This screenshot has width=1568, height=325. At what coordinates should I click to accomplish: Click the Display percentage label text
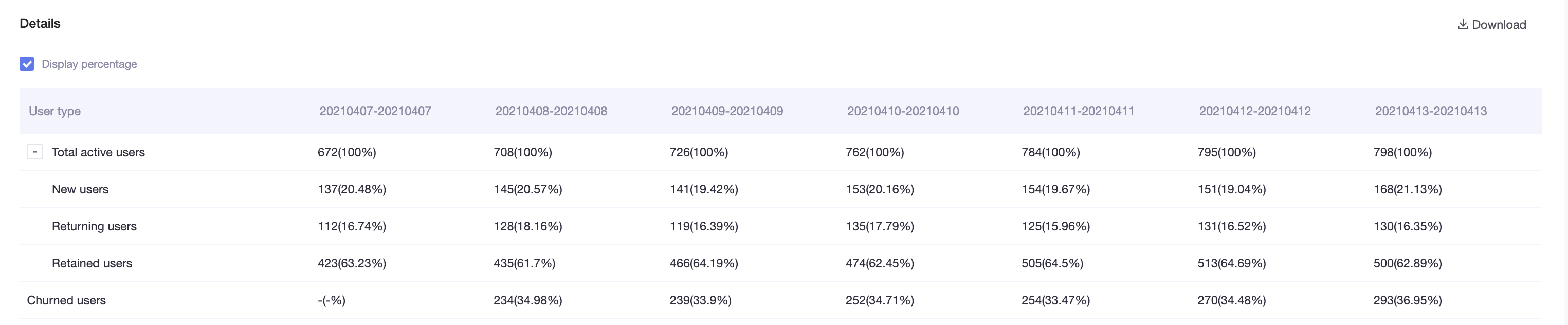coord(89,64)
